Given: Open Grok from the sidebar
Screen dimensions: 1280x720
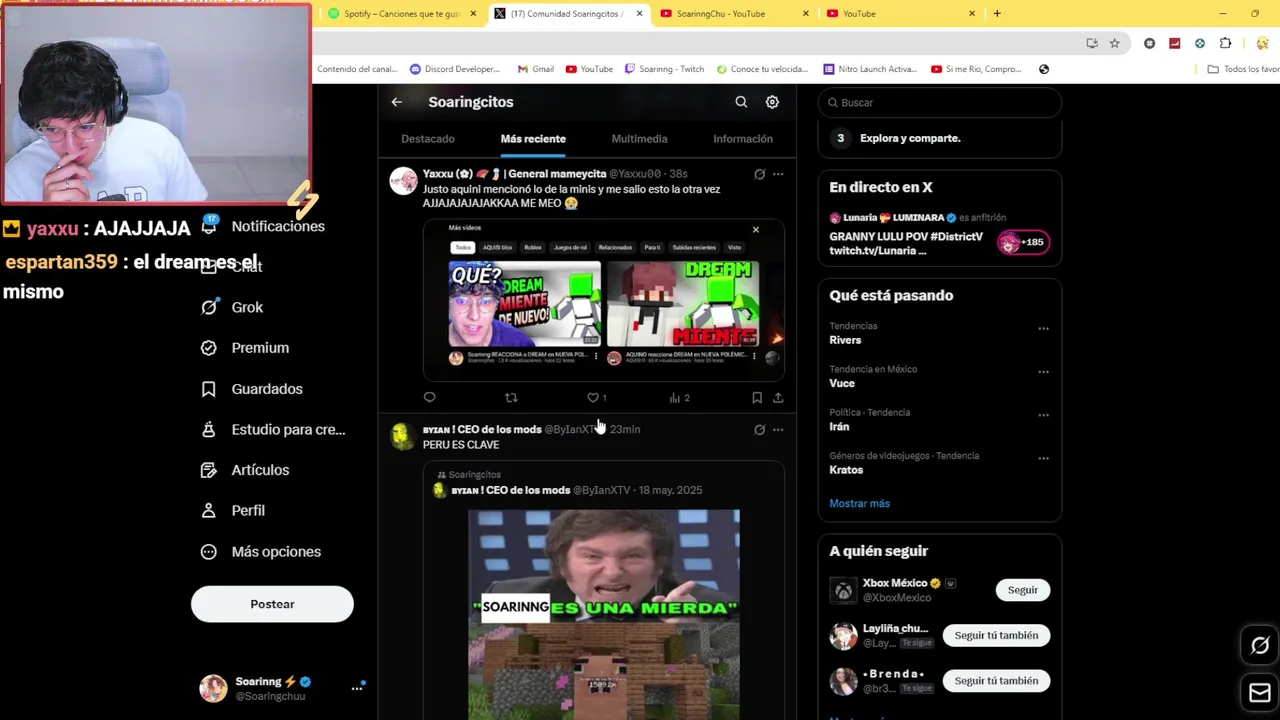Looking at the screenshot, I should [233, 307].
